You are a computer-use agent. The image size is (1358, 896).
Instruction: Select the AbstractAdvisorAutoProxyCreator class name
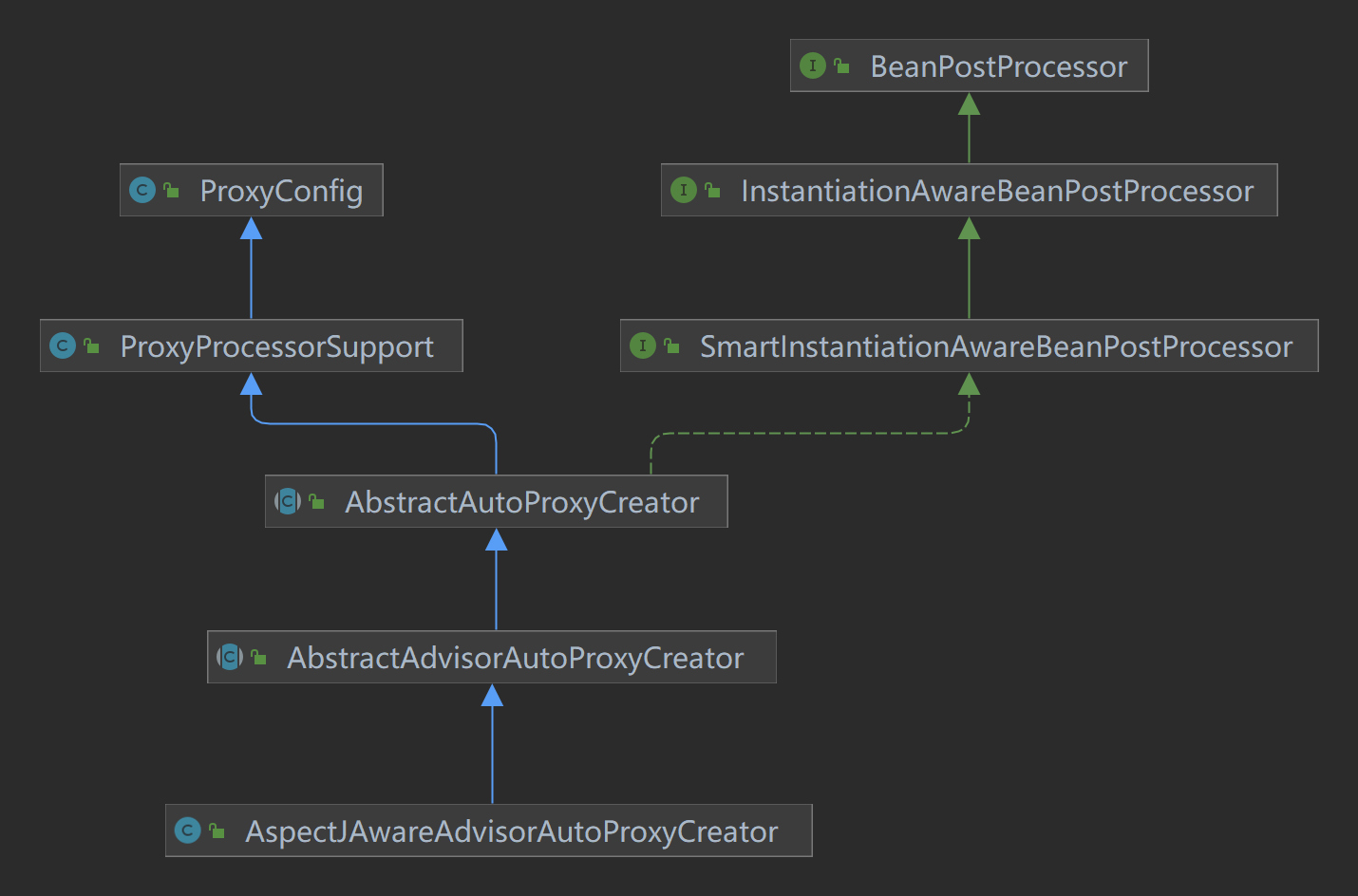tap(516, 658)
